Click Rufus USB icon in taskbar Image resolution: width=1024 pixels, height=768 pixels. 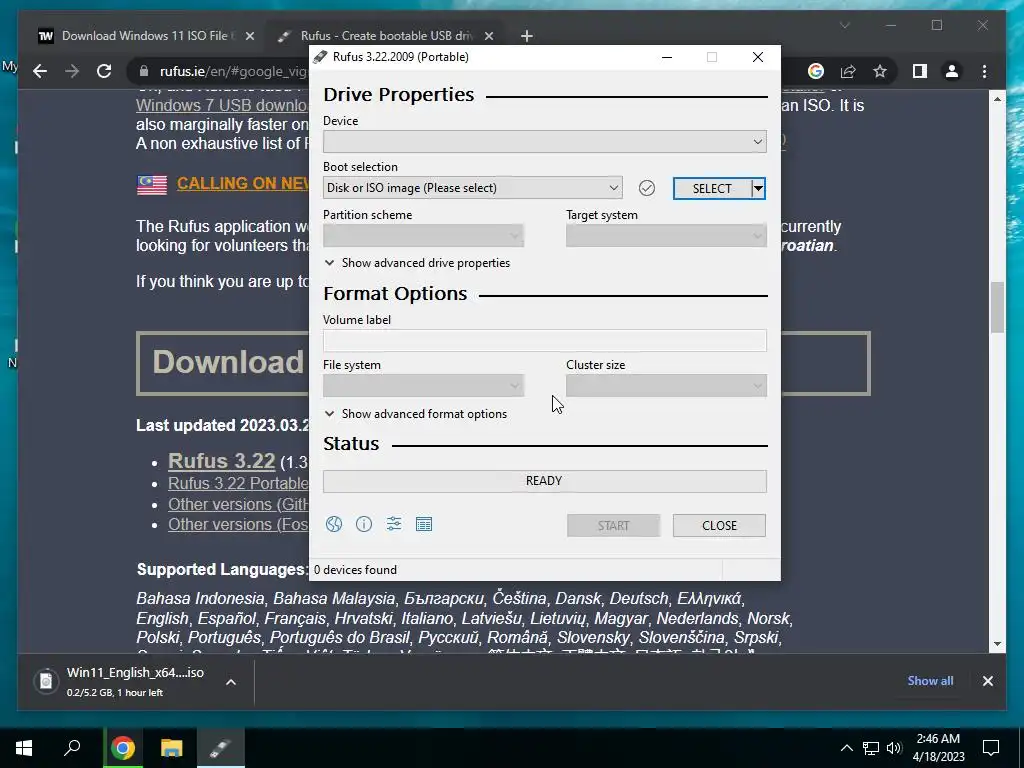221,747
